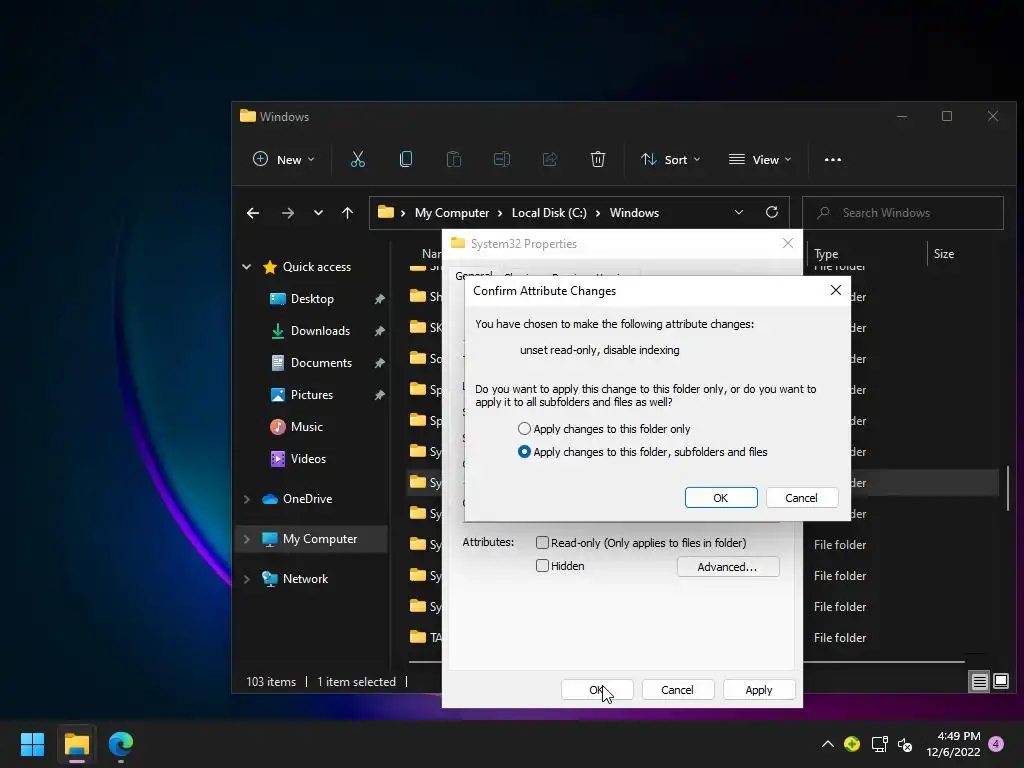Click the Copy icon in toolbar
Image resolution: width=1024 pixels, height=768 pixels.
(x=406, y=159)
